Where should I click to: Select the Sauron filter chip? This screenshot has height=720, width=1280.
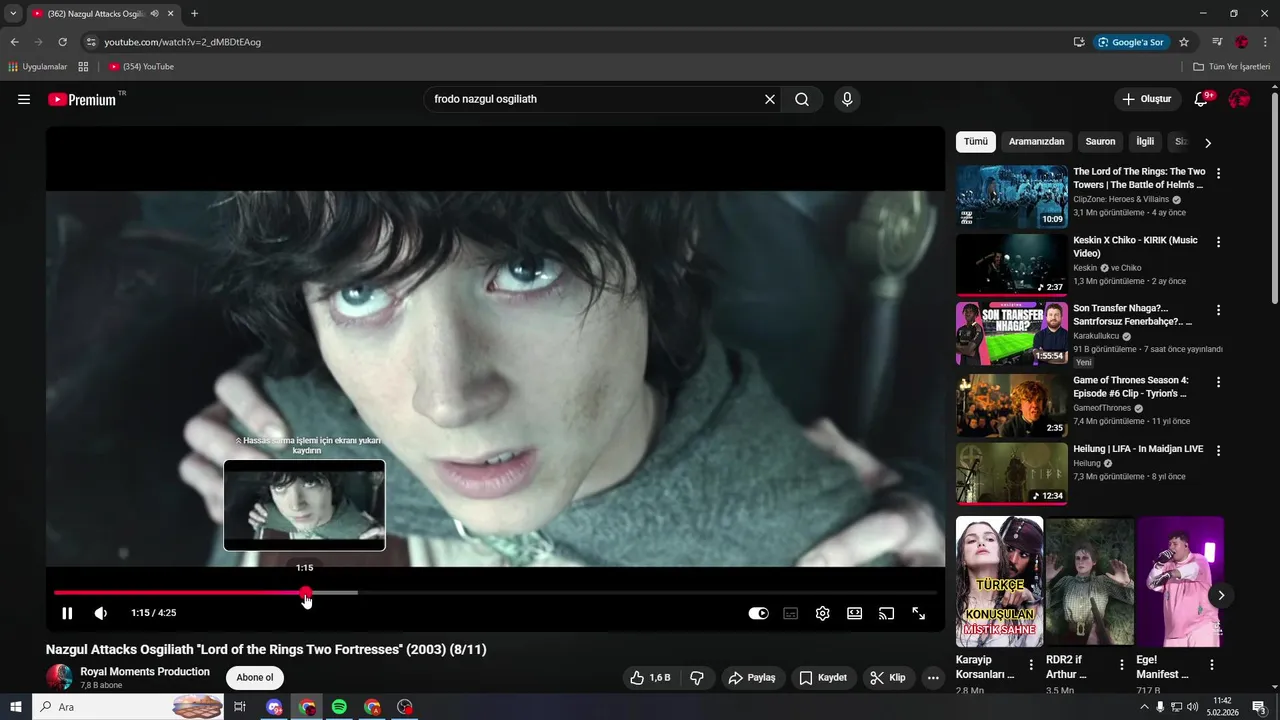click(x=1101, y=142)
